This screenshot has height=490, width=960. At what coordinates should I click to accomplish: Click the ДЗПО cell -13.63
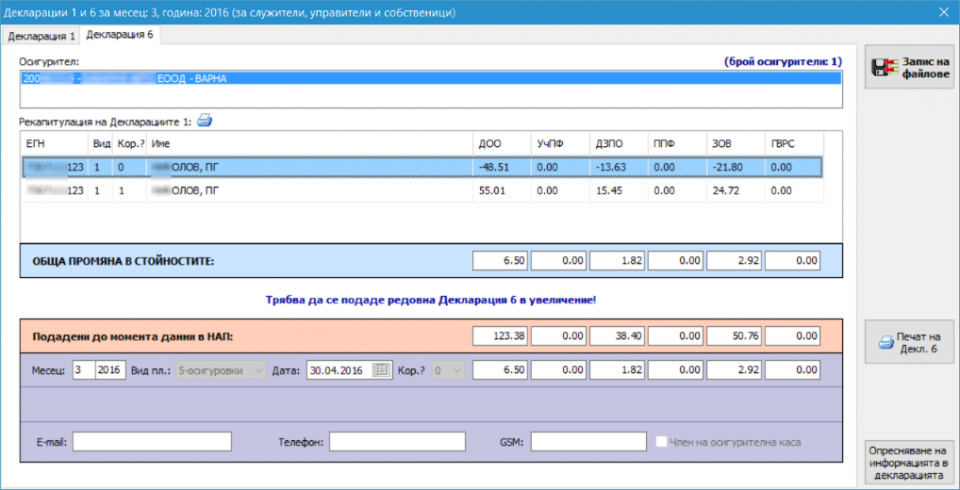pyautogui.click(x=619, y=167)
